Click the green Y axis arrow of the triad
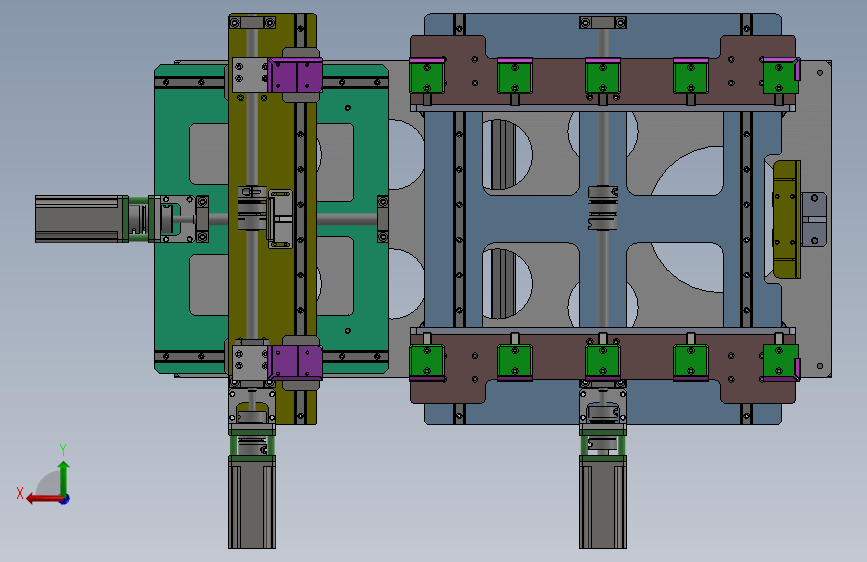 pos(64,477)
